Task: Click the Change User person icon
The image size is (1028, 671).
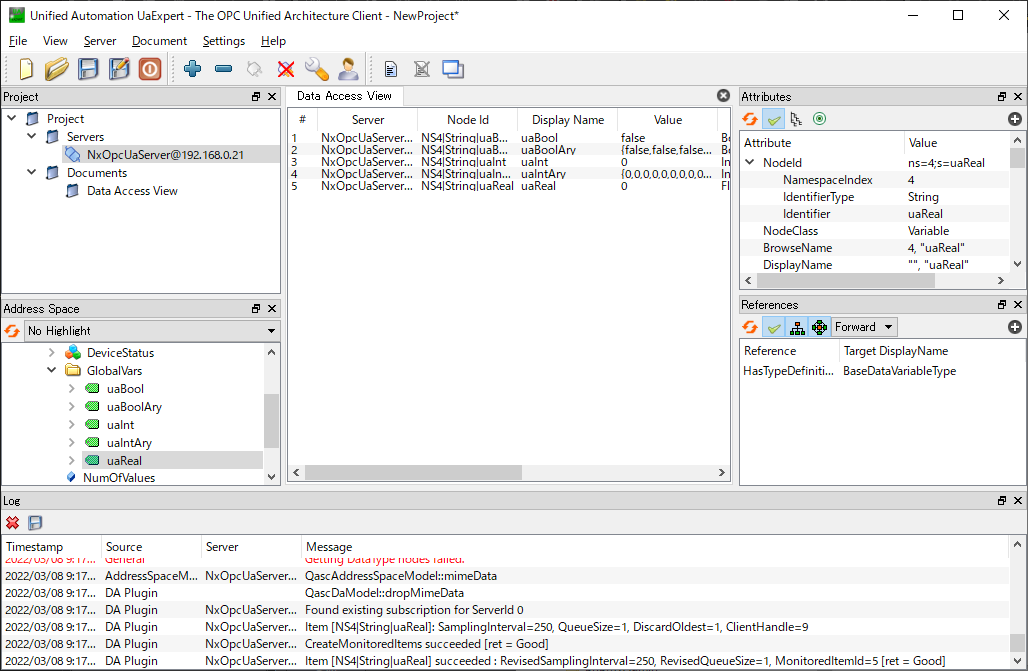Action: click(x=348, y=69)
